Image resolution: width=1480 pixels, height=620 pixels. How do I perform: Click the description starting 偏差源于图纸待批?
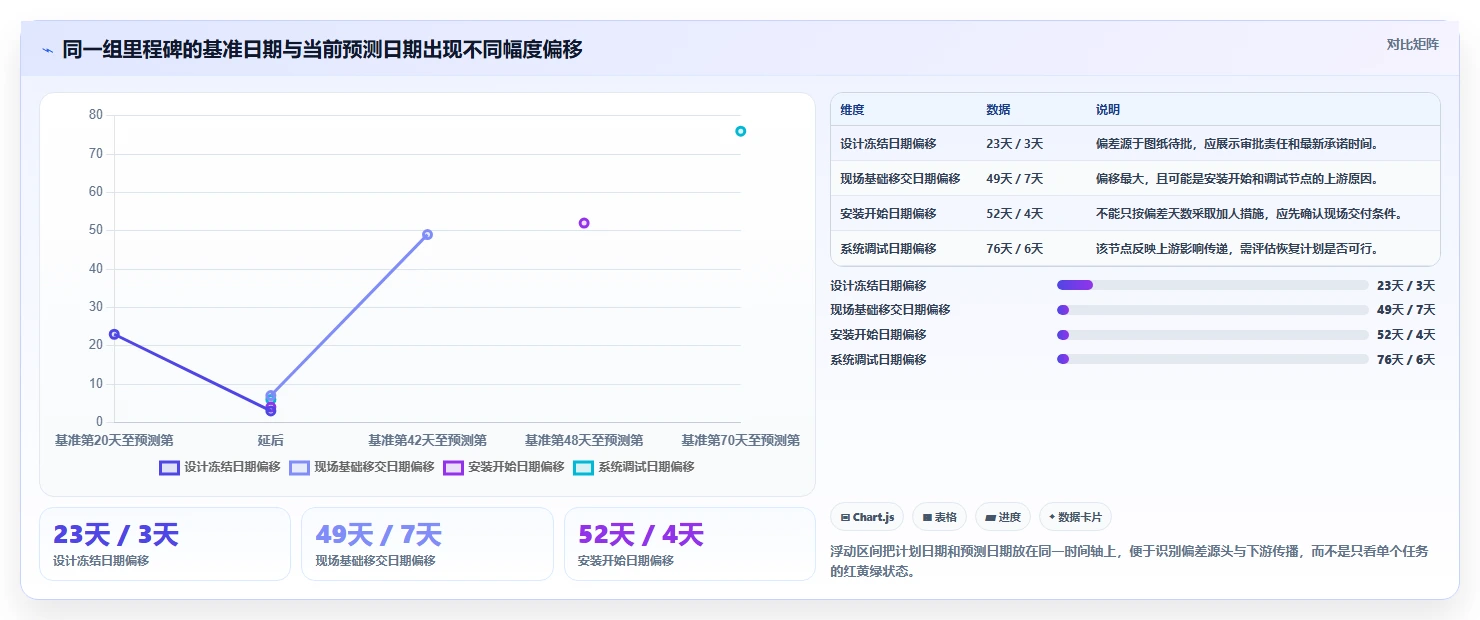pos(1263,144)
